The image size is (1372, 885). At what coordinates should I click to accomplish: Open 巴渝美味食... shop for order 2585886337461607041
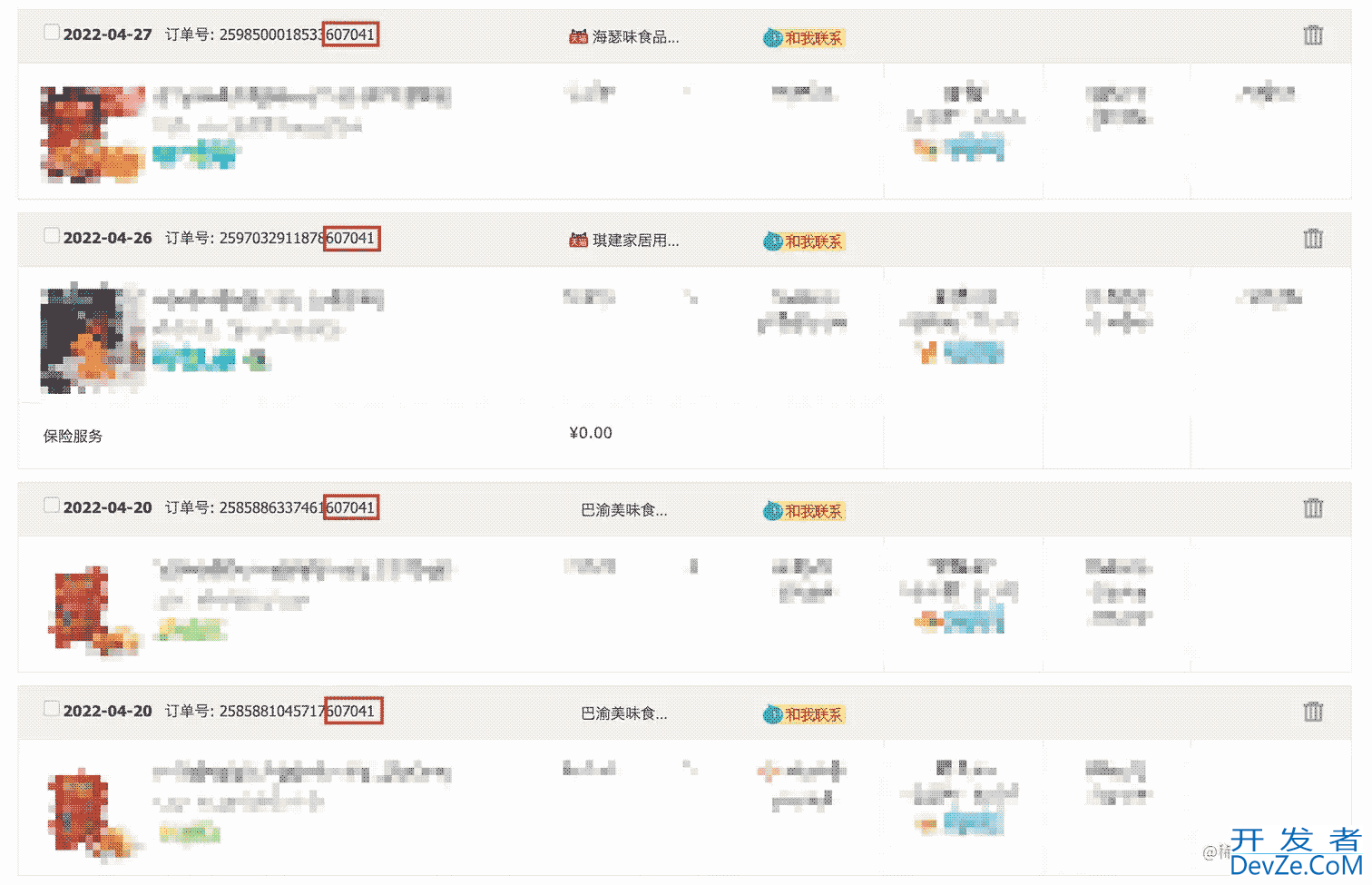624,510
